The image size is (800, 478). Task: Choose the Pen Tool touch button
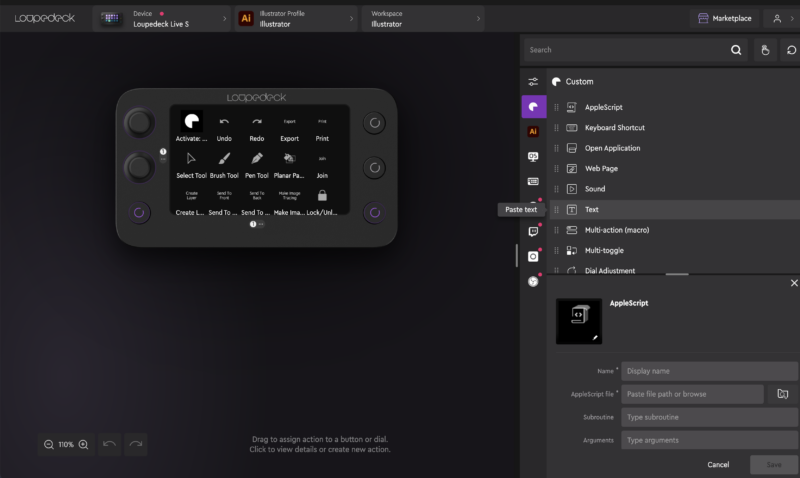[x=257, y=164]
